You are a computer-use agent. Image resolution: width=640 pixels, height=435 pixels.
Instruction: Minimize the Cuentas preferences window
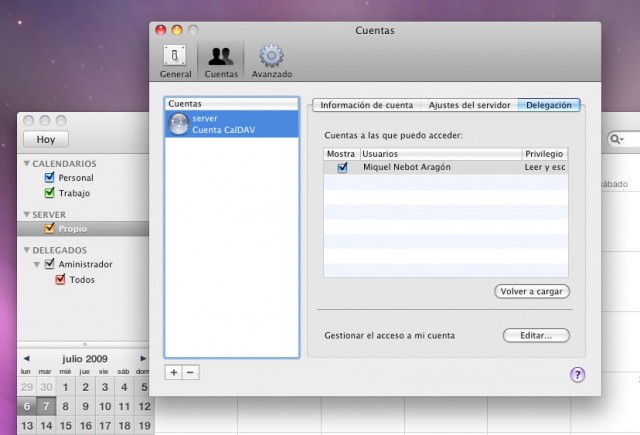click(177, 30)
